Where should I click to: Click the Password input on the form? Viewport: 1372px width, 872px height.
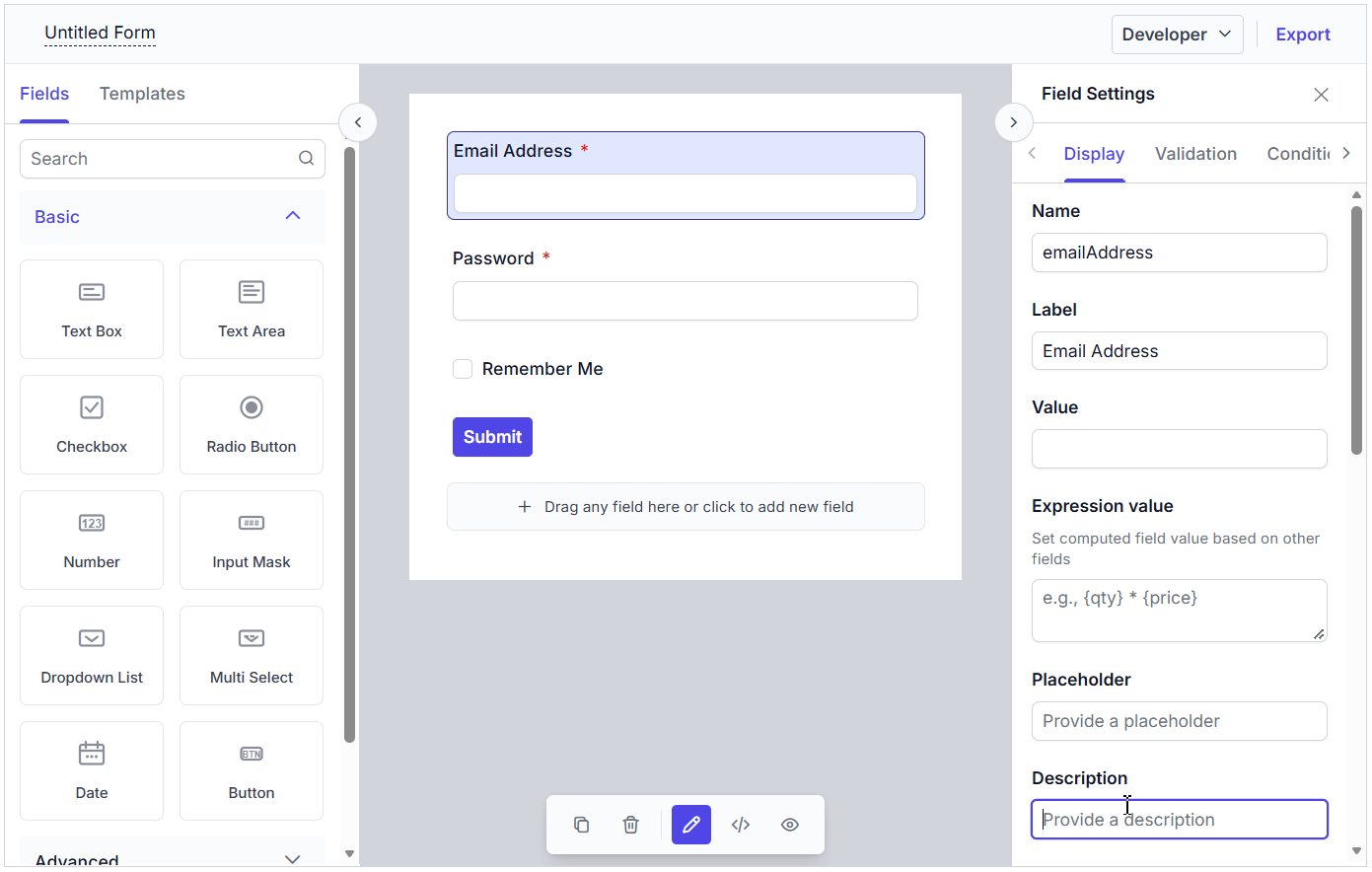pyautogui.click(x=686, y=301)
